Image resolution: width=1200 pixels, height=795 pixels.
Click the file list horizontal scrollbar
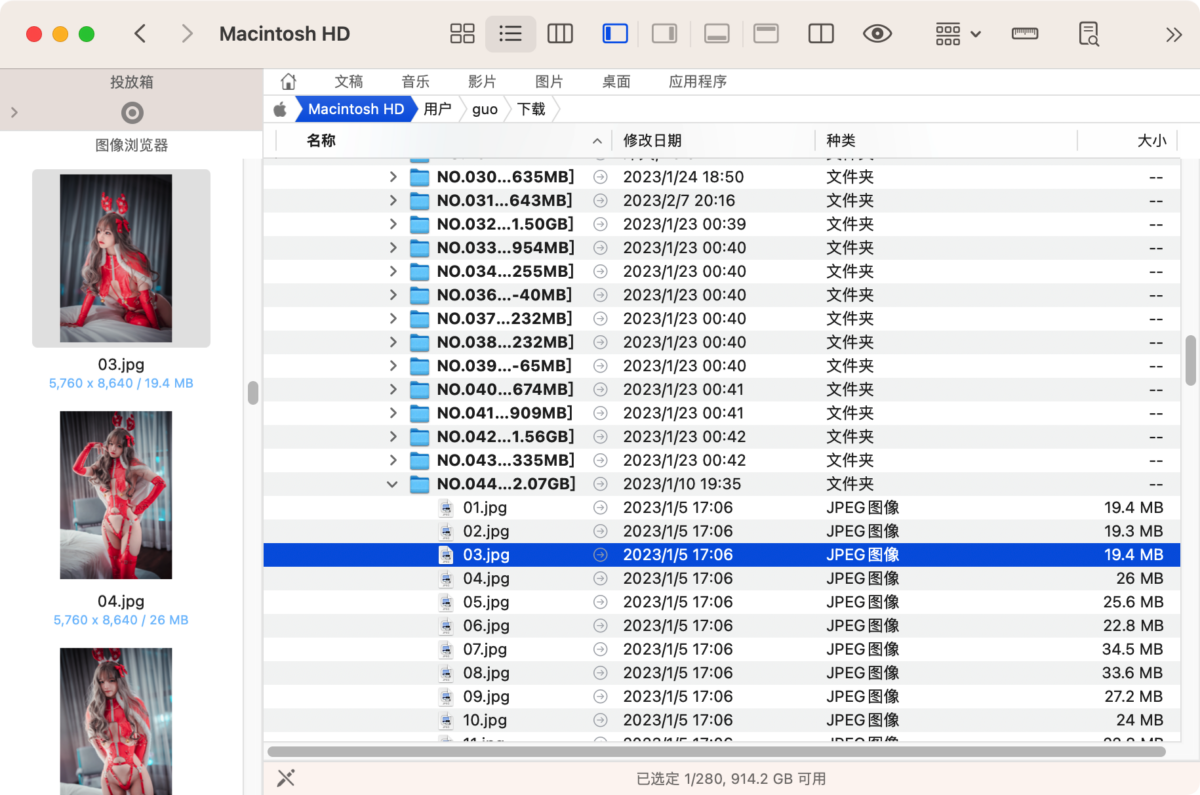point(716,751)
